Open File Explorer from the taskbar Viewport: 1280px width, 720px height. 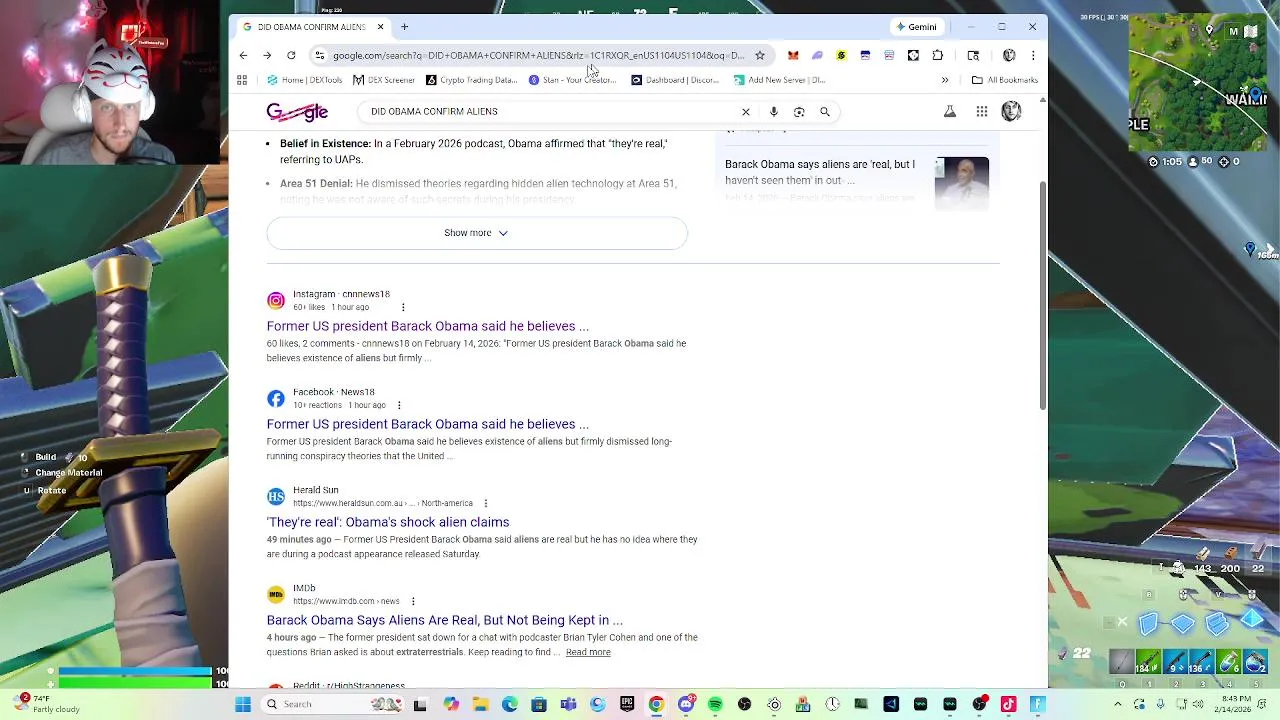(x=480, y=704)
